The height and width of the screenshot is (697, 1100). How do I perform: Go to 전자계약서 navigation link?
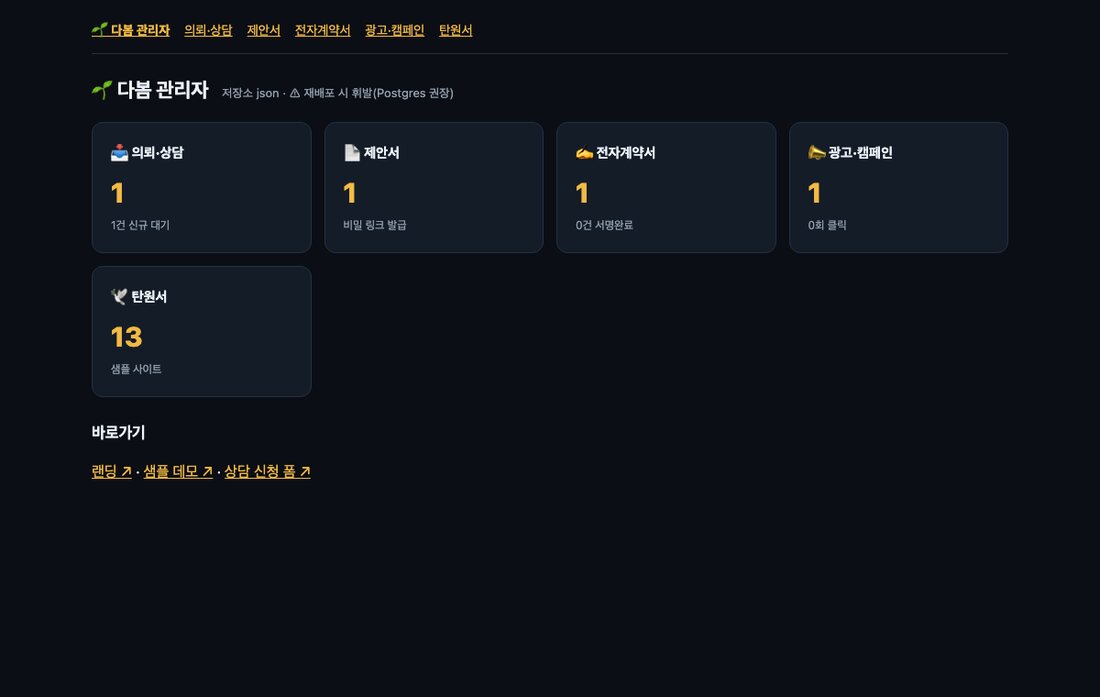322,30
